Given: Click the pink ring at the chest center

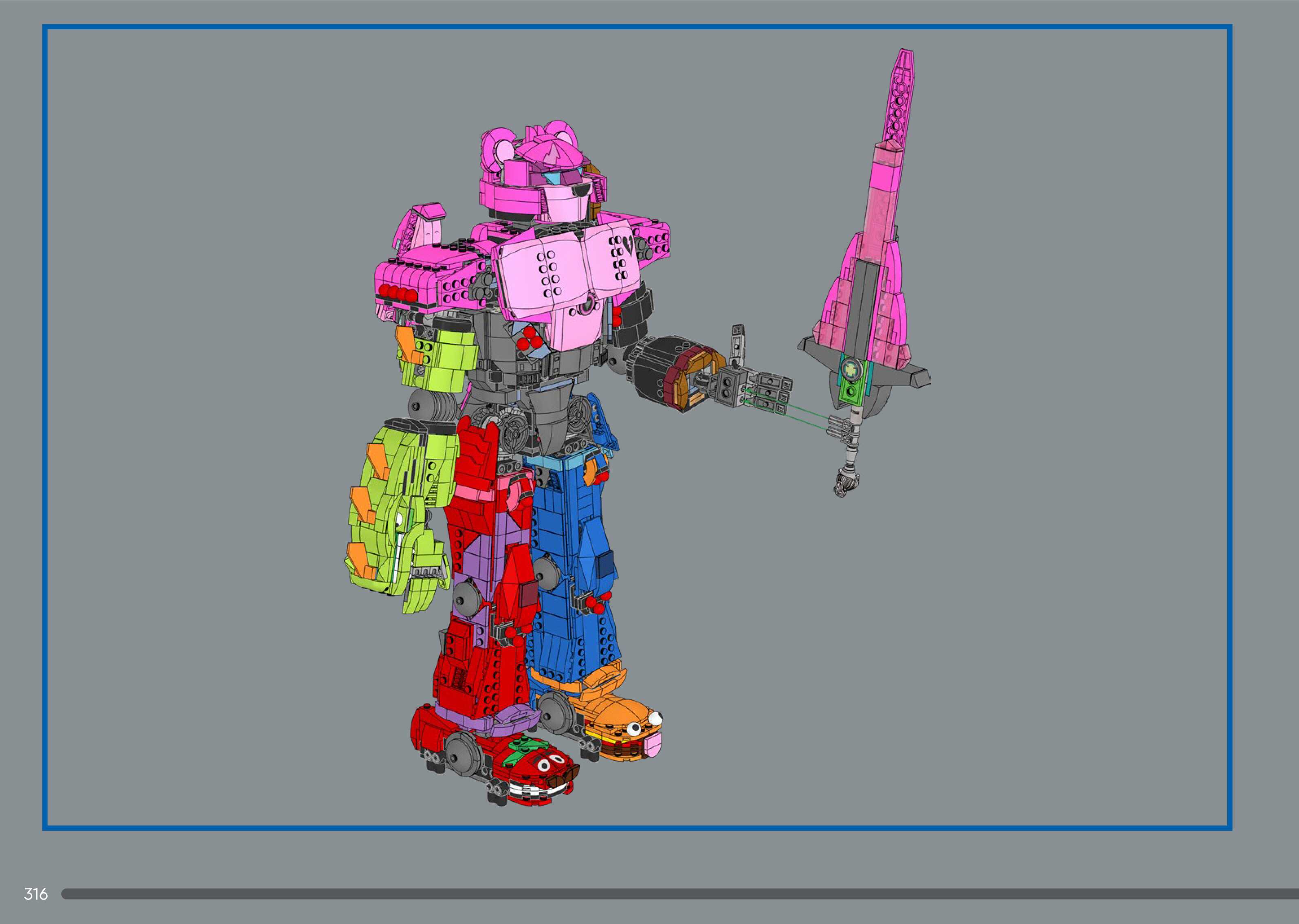Looking at the screenshot, I should 587,306.
